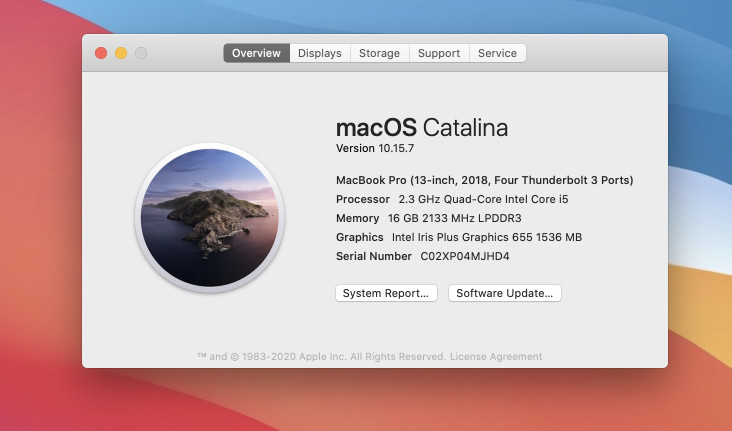Viewport: 732px width, 431px height.
Task: Go to the Support tab
Action: (439, 53)
